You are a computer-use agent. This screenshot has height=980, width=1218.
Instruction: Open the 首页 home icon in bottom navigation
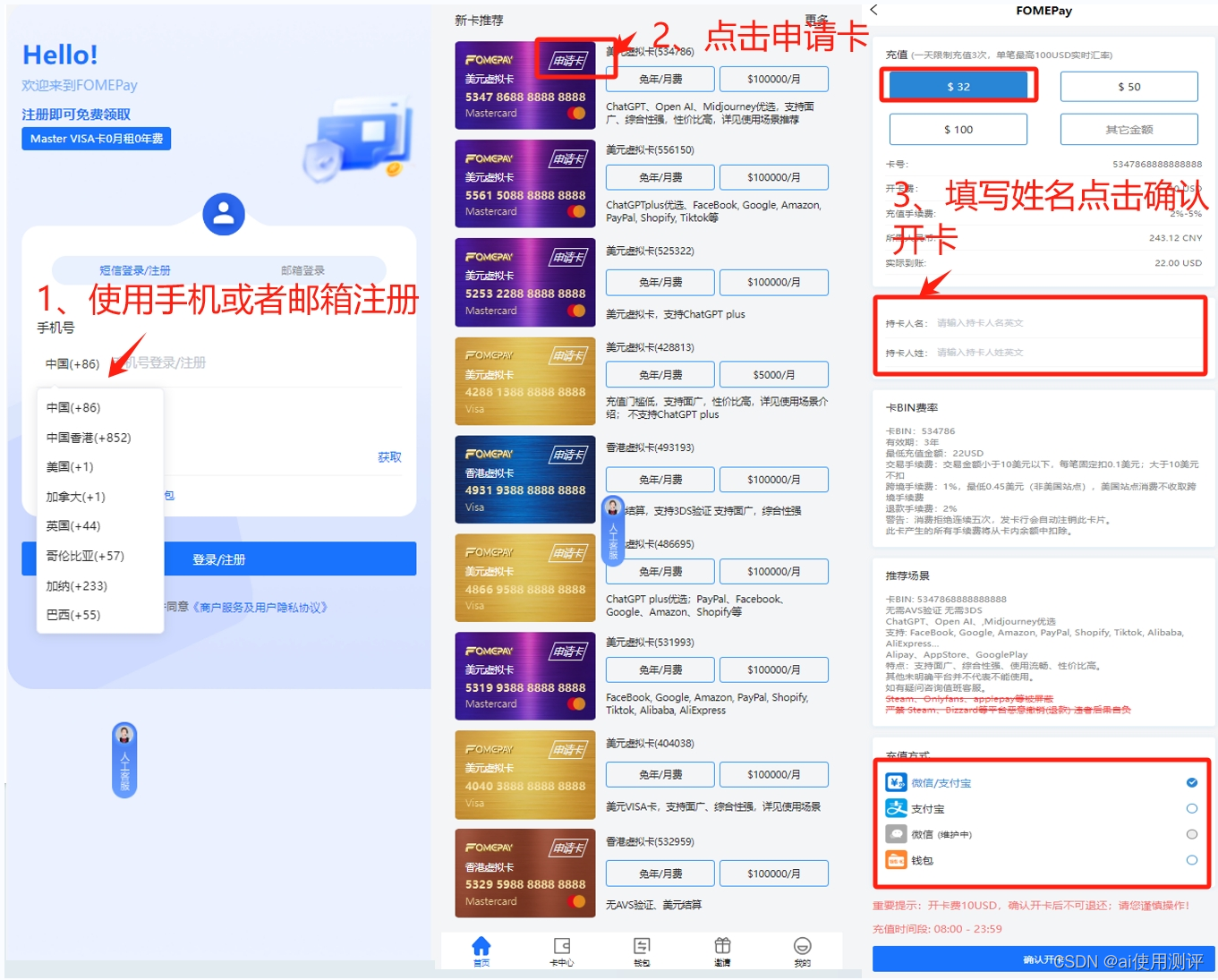click(x=481, y=950)
